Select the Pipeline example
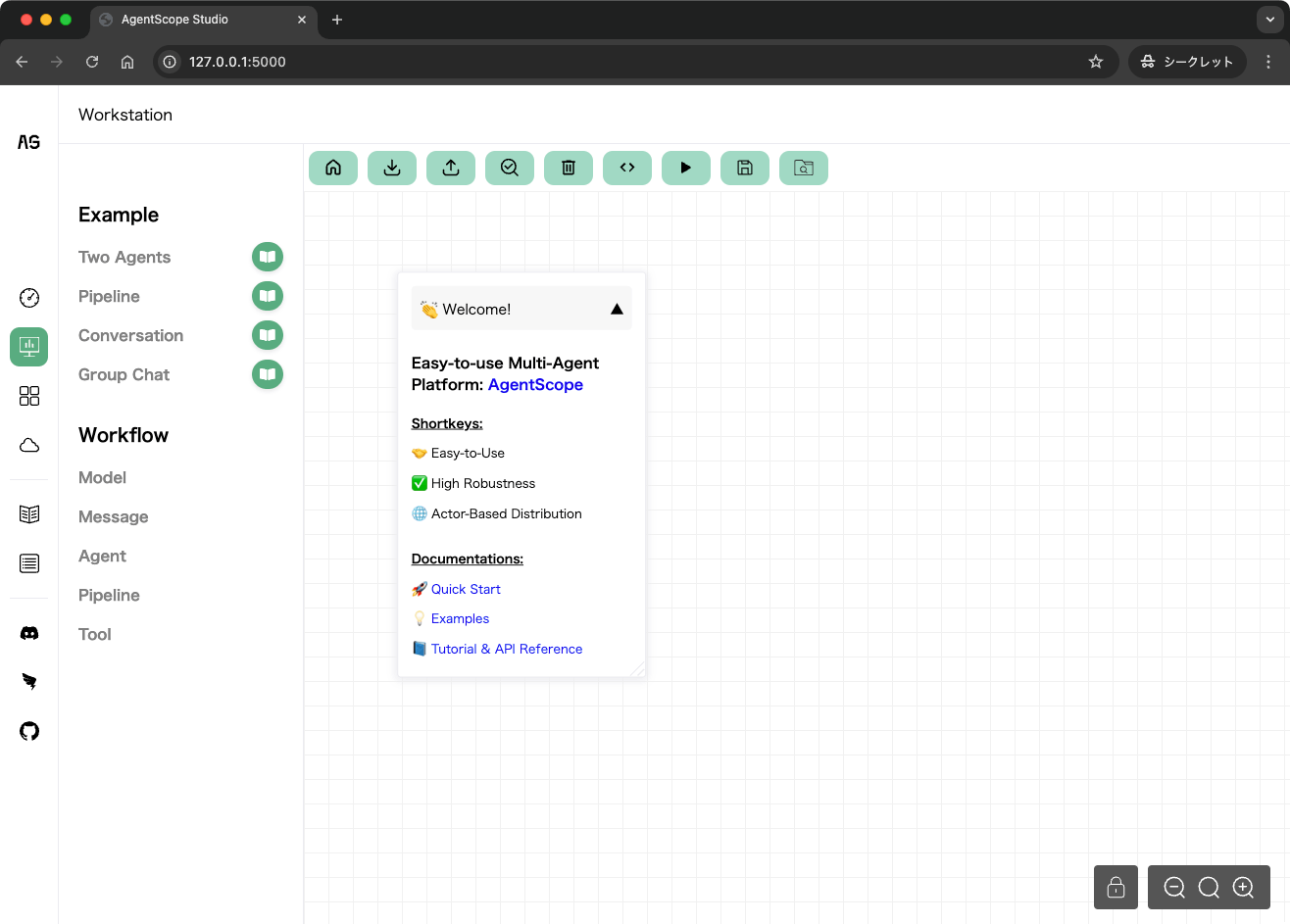1290x924 pixels. (109, 296)
